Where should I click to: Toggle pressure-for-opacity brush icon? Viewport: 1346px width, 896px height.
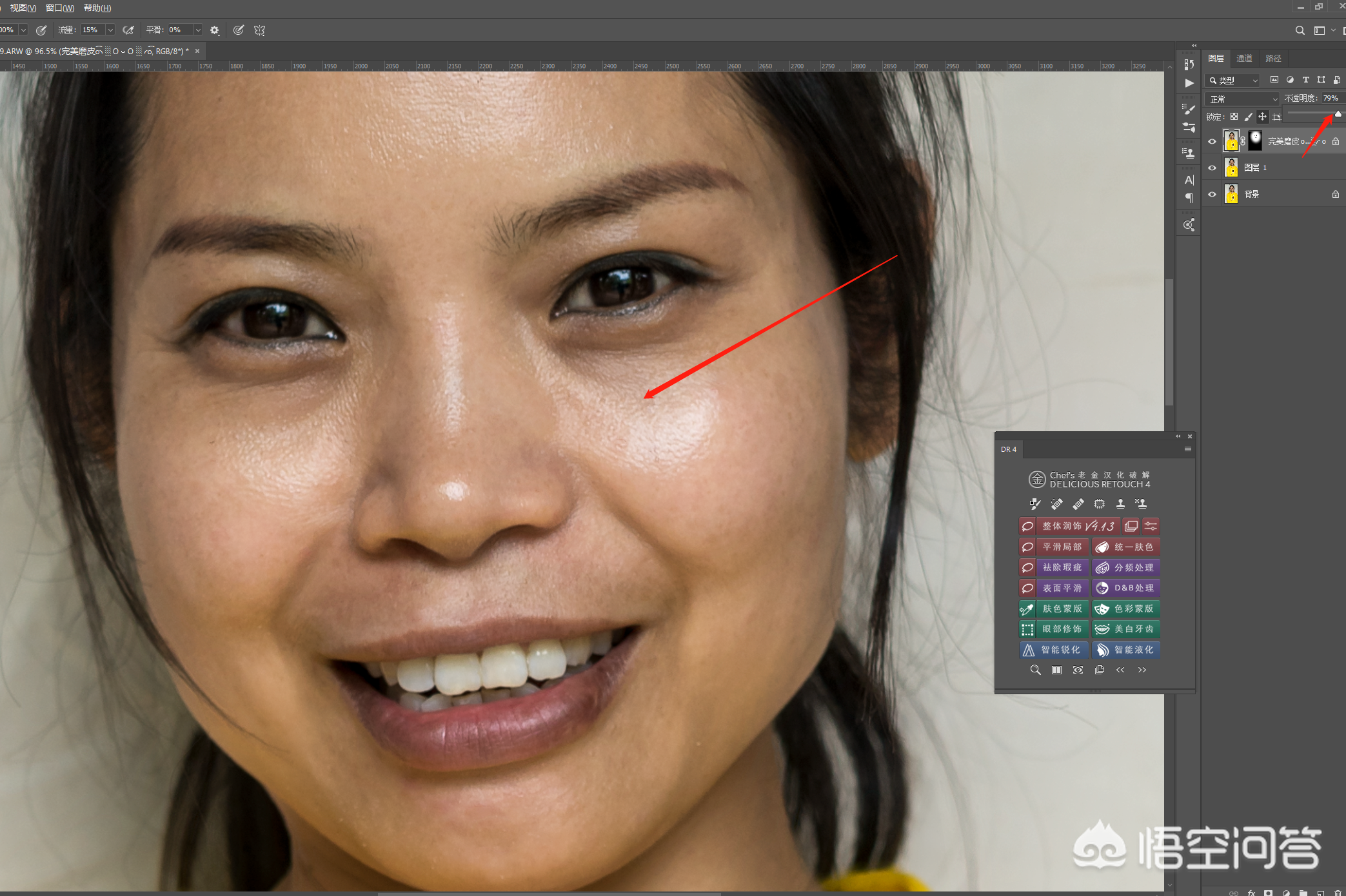tap(41, 30)
